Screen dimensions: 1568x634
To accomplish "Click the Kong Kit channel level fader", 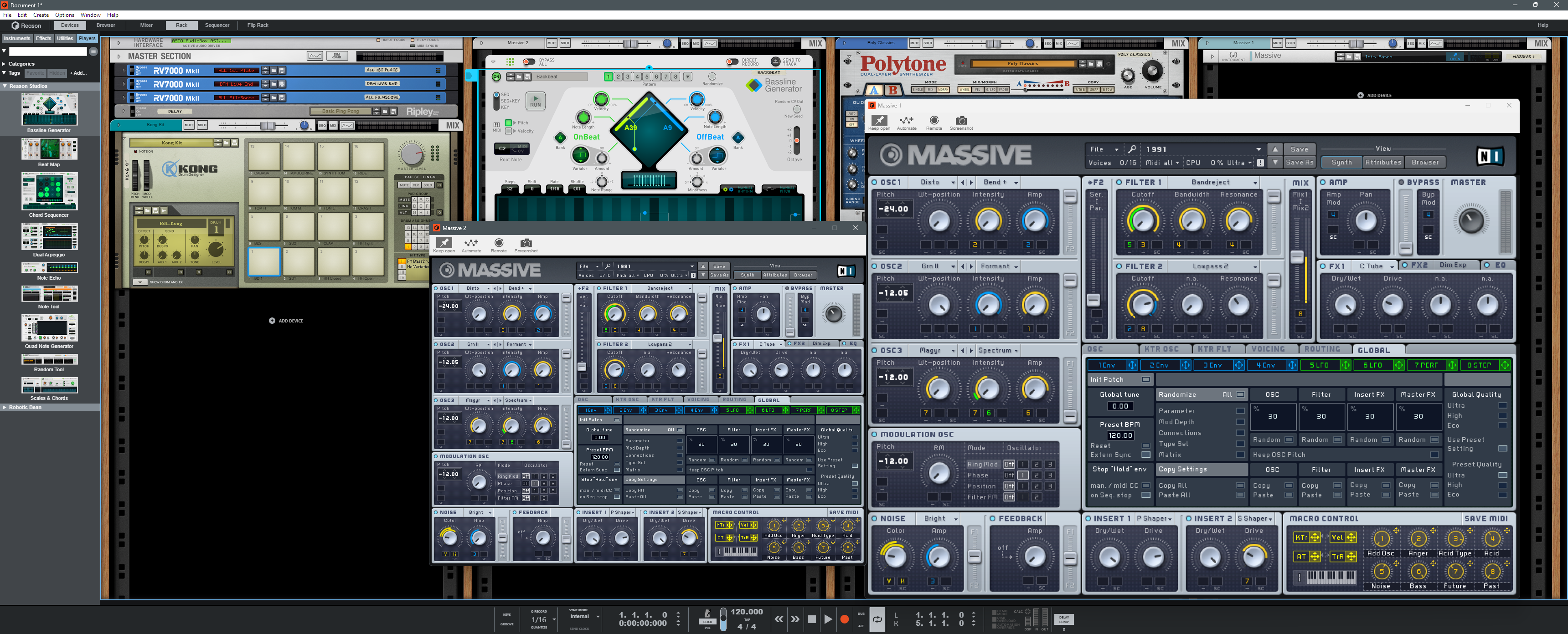I will [267, 125].
